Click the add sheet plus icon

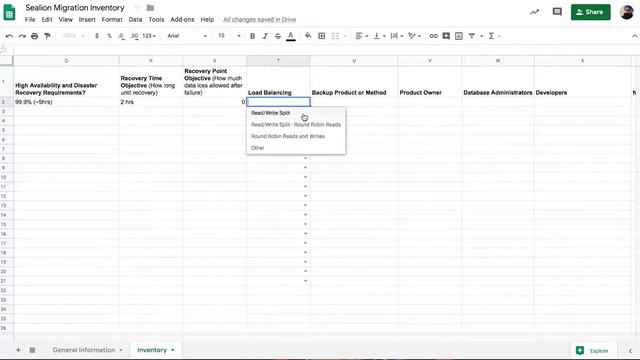click(x=18, y=350)
